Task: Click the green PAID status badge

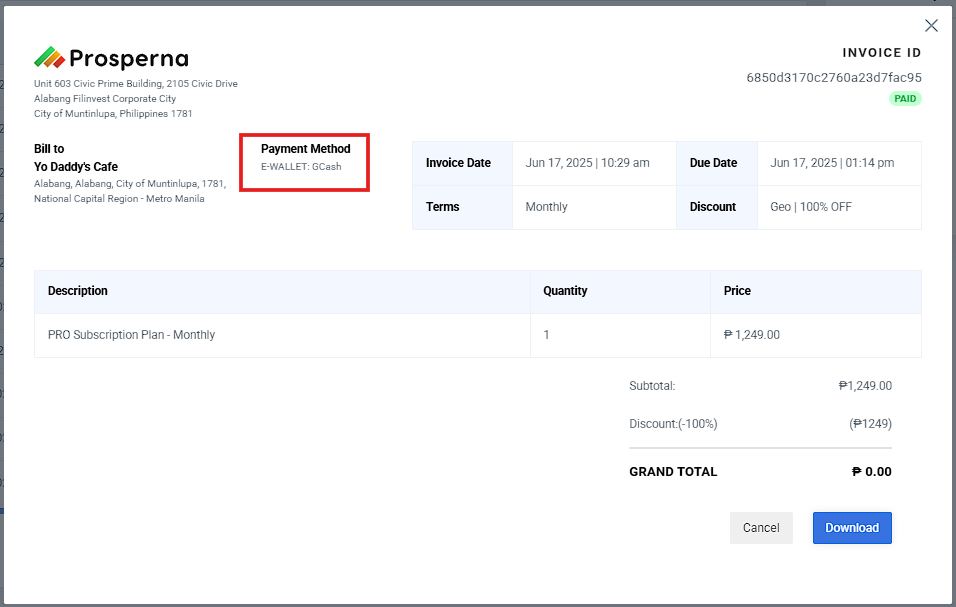Action: pyautogui.click(x=905, y=99)
